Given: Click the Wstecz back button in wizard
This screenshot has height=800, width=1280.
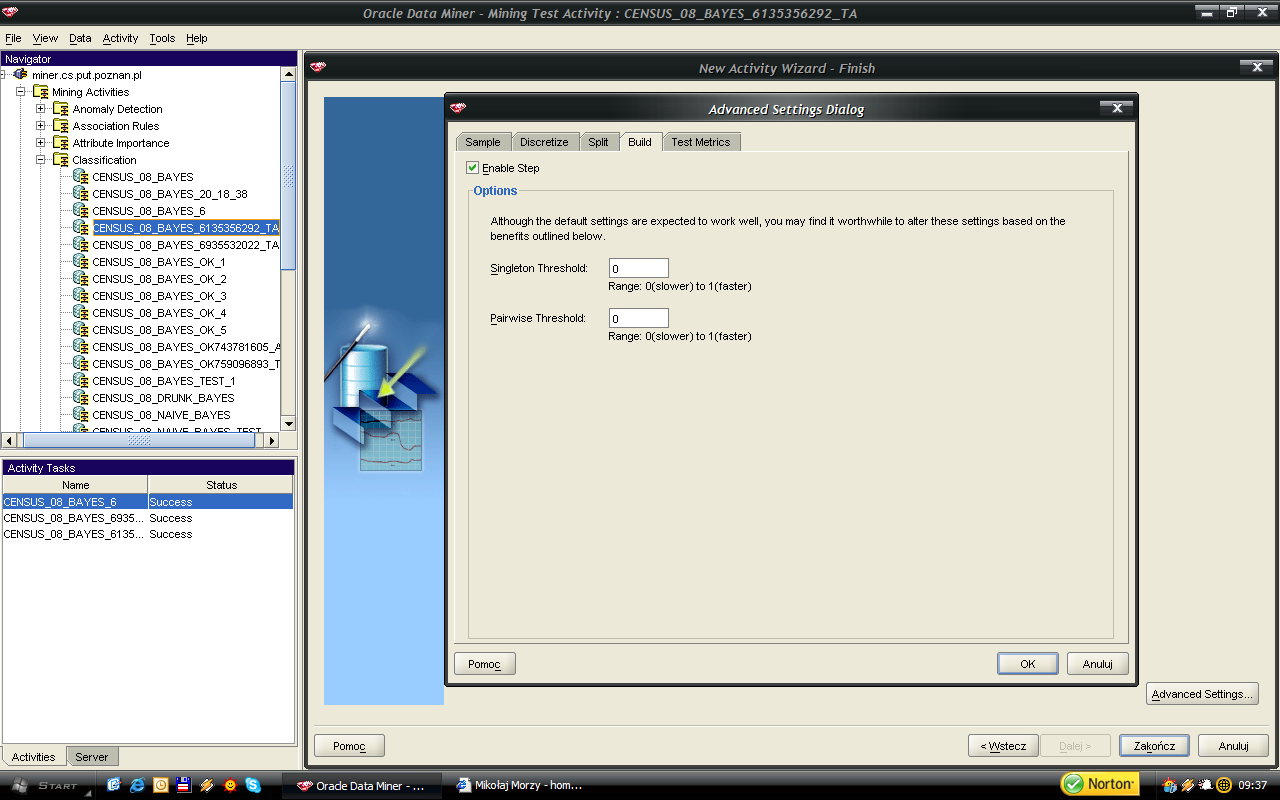Looking at the screenshot, I should point(1002,746).
